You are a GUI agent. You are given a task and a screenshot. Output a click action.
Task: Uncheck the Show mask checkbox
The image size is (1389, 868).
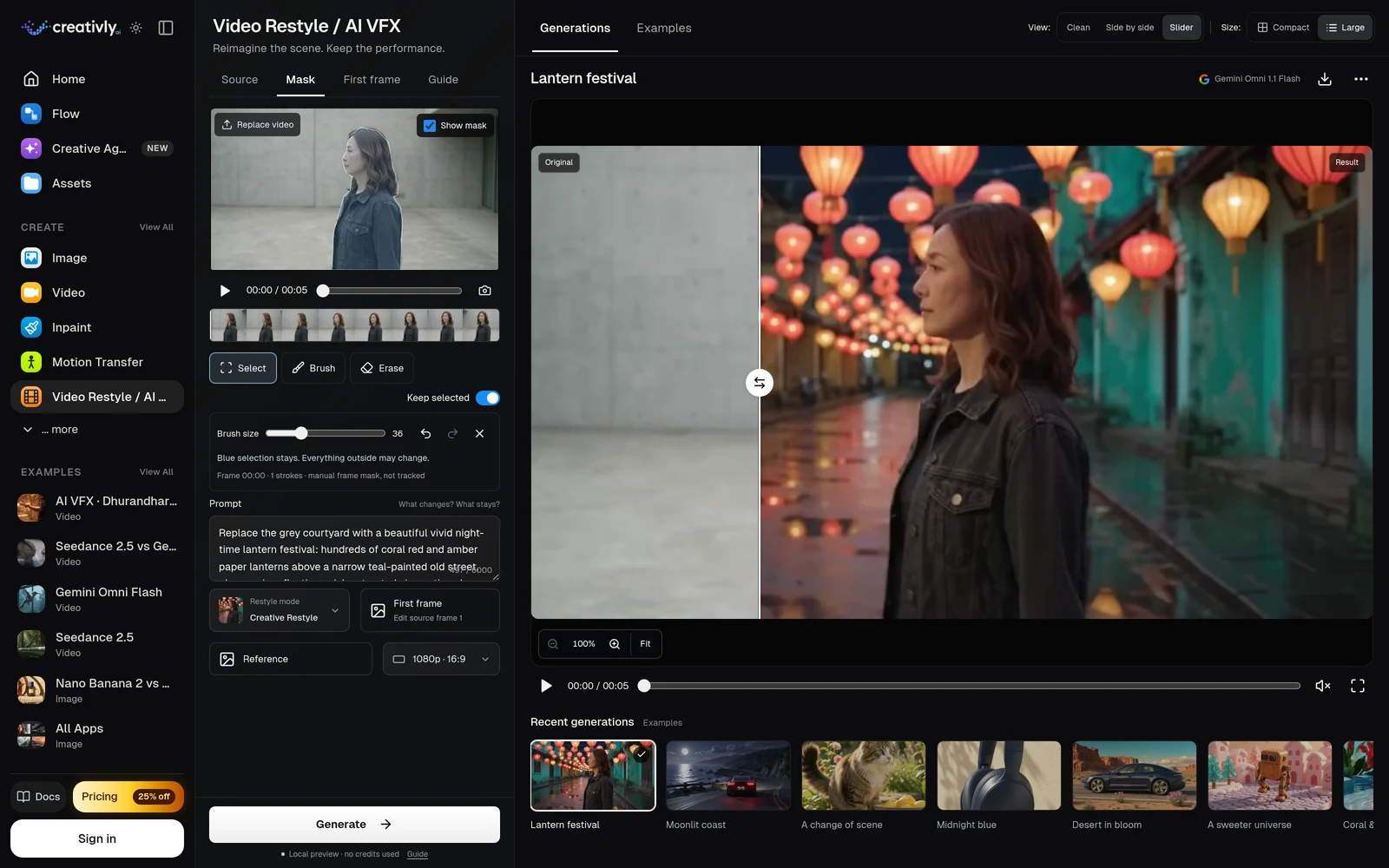pyautogui.click(x=430, y=126)
